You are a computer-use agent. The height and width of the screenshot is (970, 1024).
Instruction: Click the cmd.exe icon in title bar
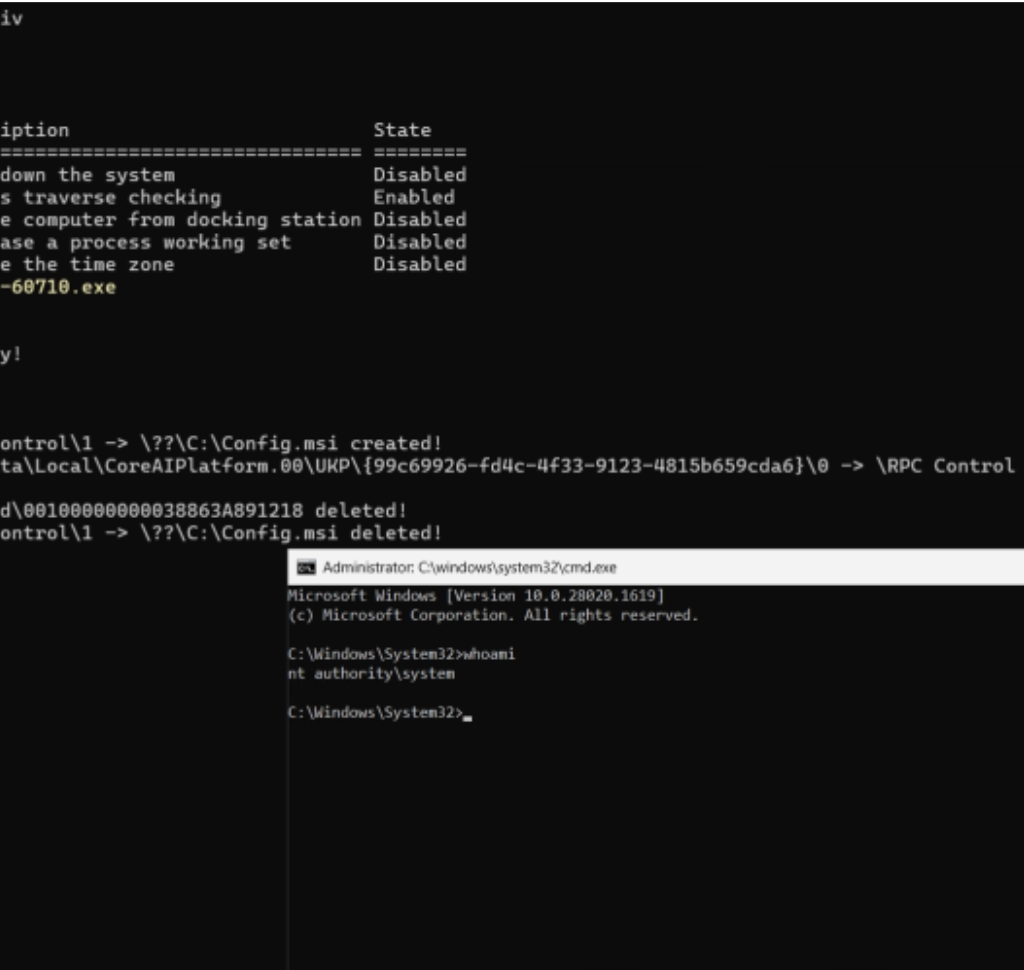(x=305, y=567)
